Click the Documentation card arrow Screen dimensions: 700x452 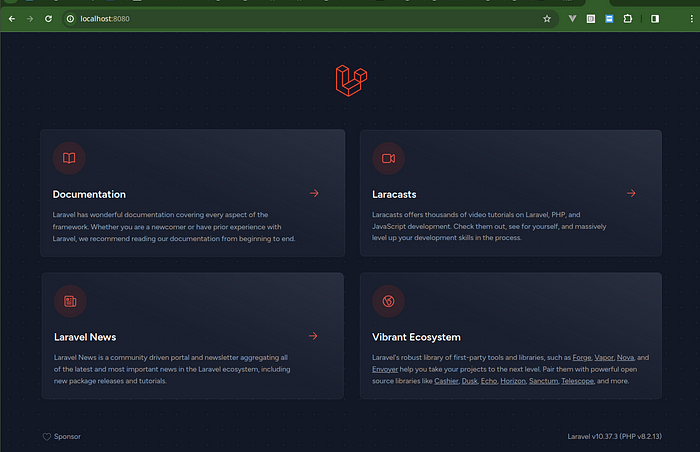coord(314,193)
